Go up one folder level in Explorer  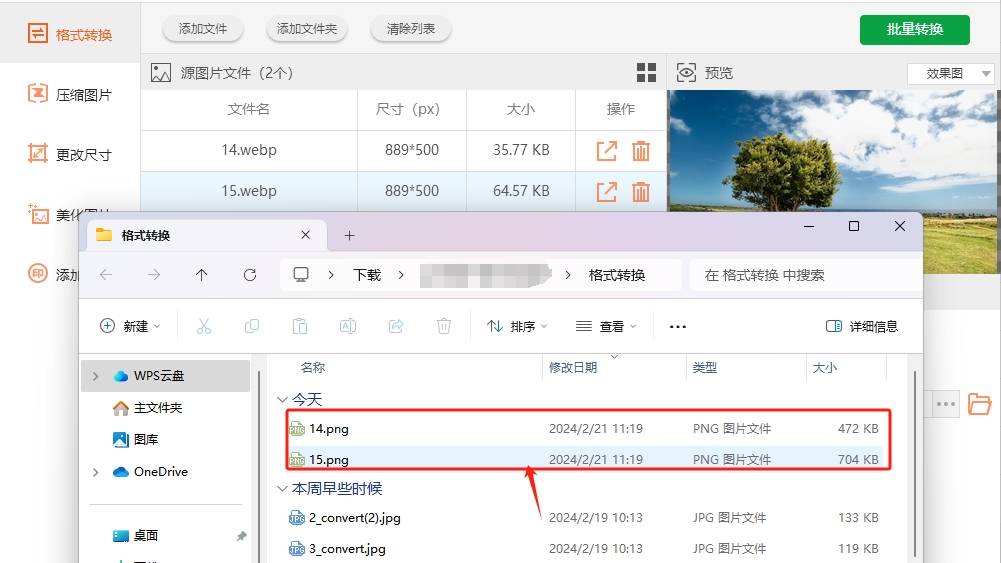202,274
